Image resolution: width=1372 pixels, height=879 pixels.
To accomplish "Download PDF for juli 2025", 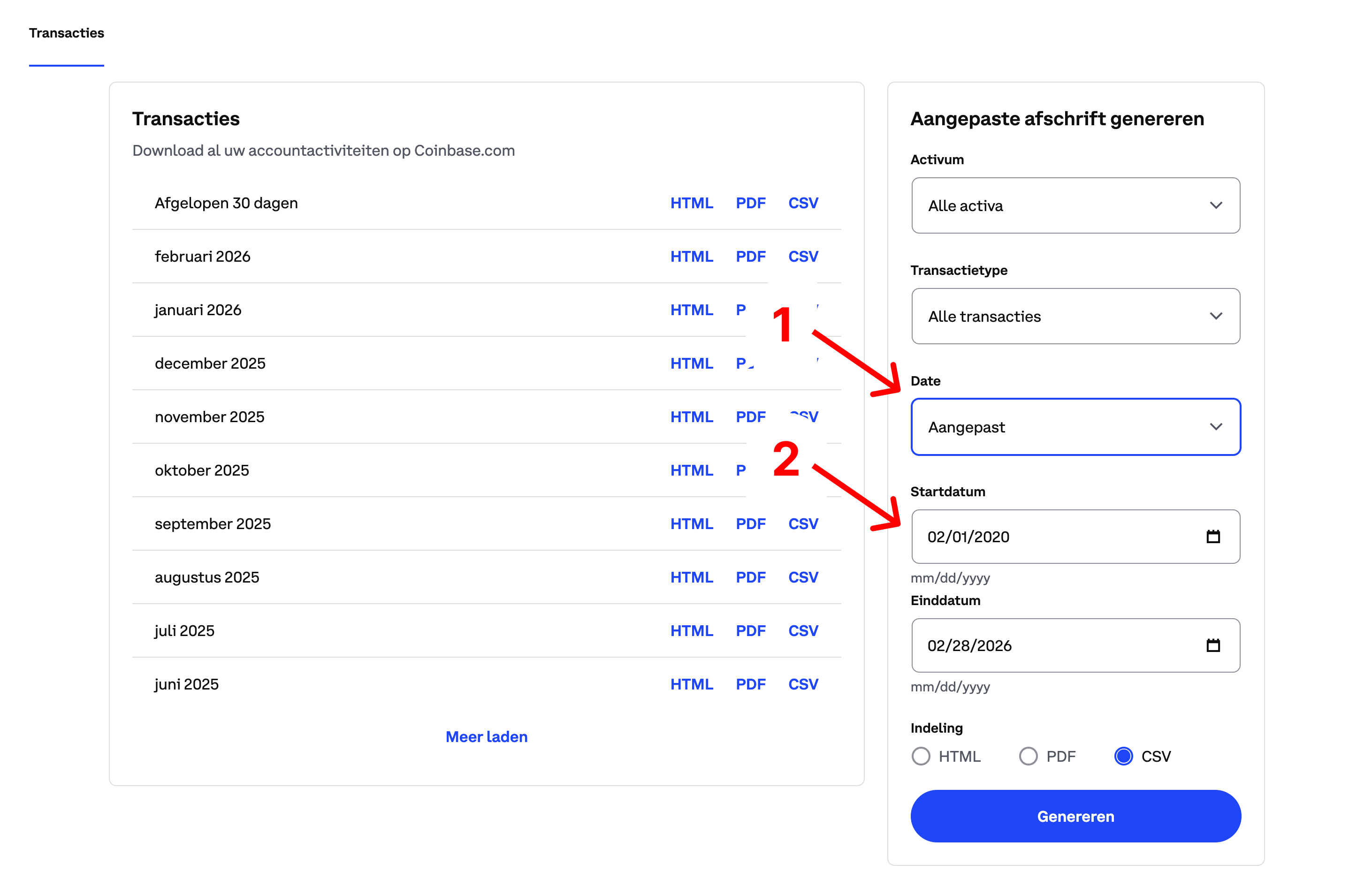I will coord(750,630).
